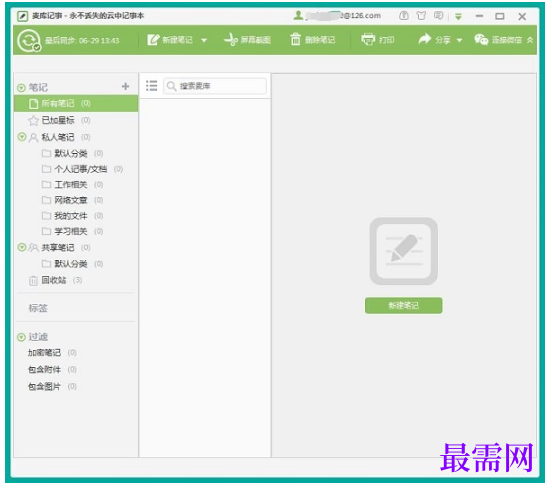Maximize the 麦库记事 window
The image size is (552, 489).
point(500,16)
